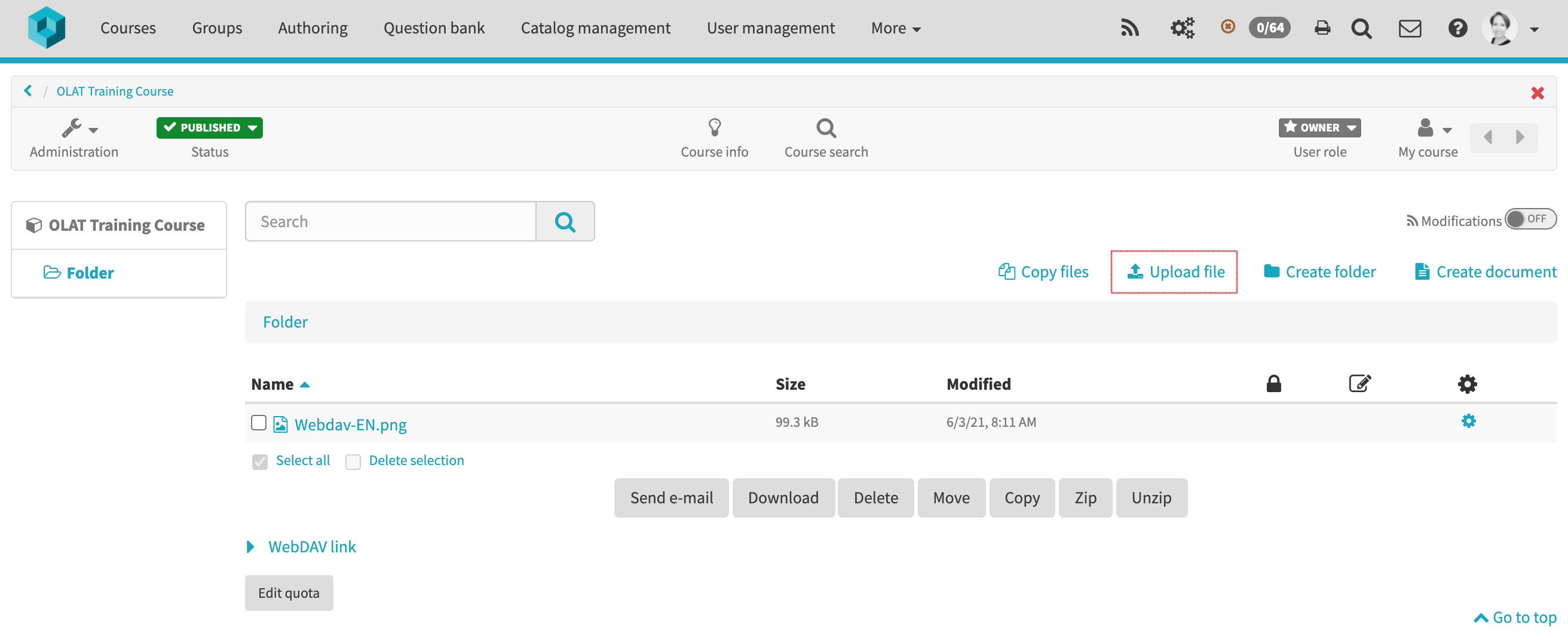Click the gear column header icon

pos(1468,384)
